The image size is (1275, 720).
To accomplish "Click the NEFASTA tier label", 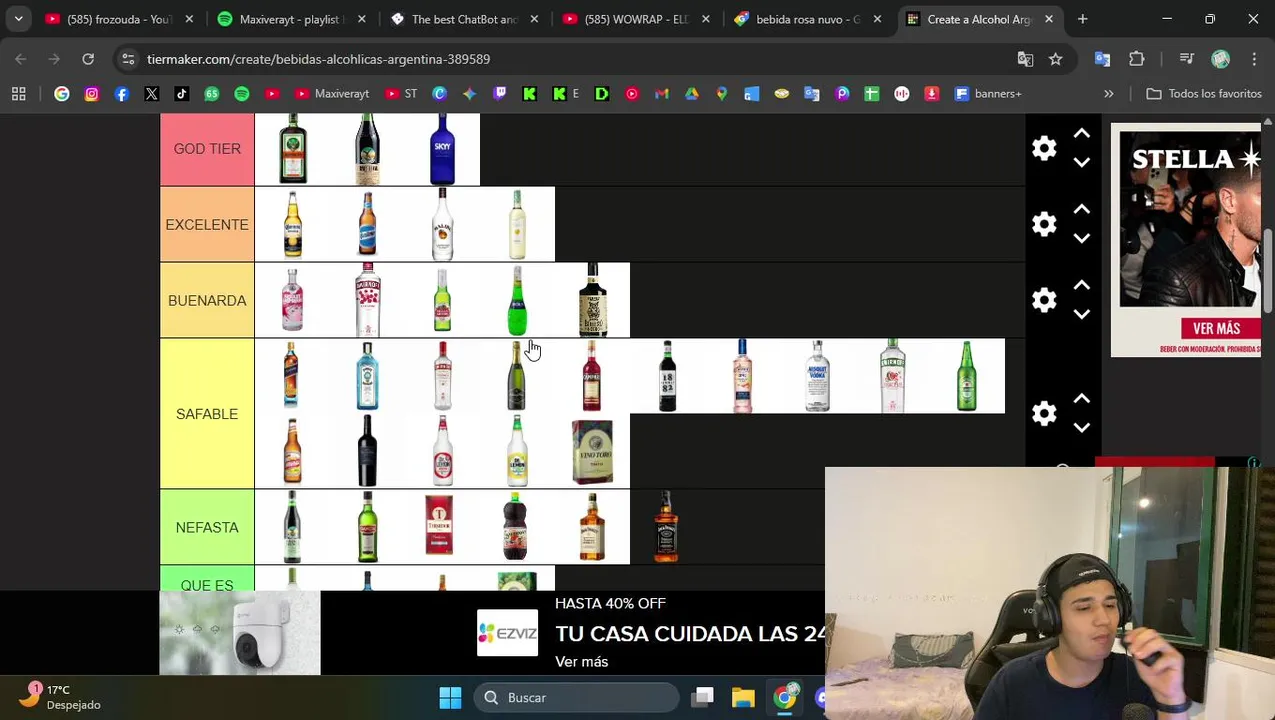I will pos(207,527).
